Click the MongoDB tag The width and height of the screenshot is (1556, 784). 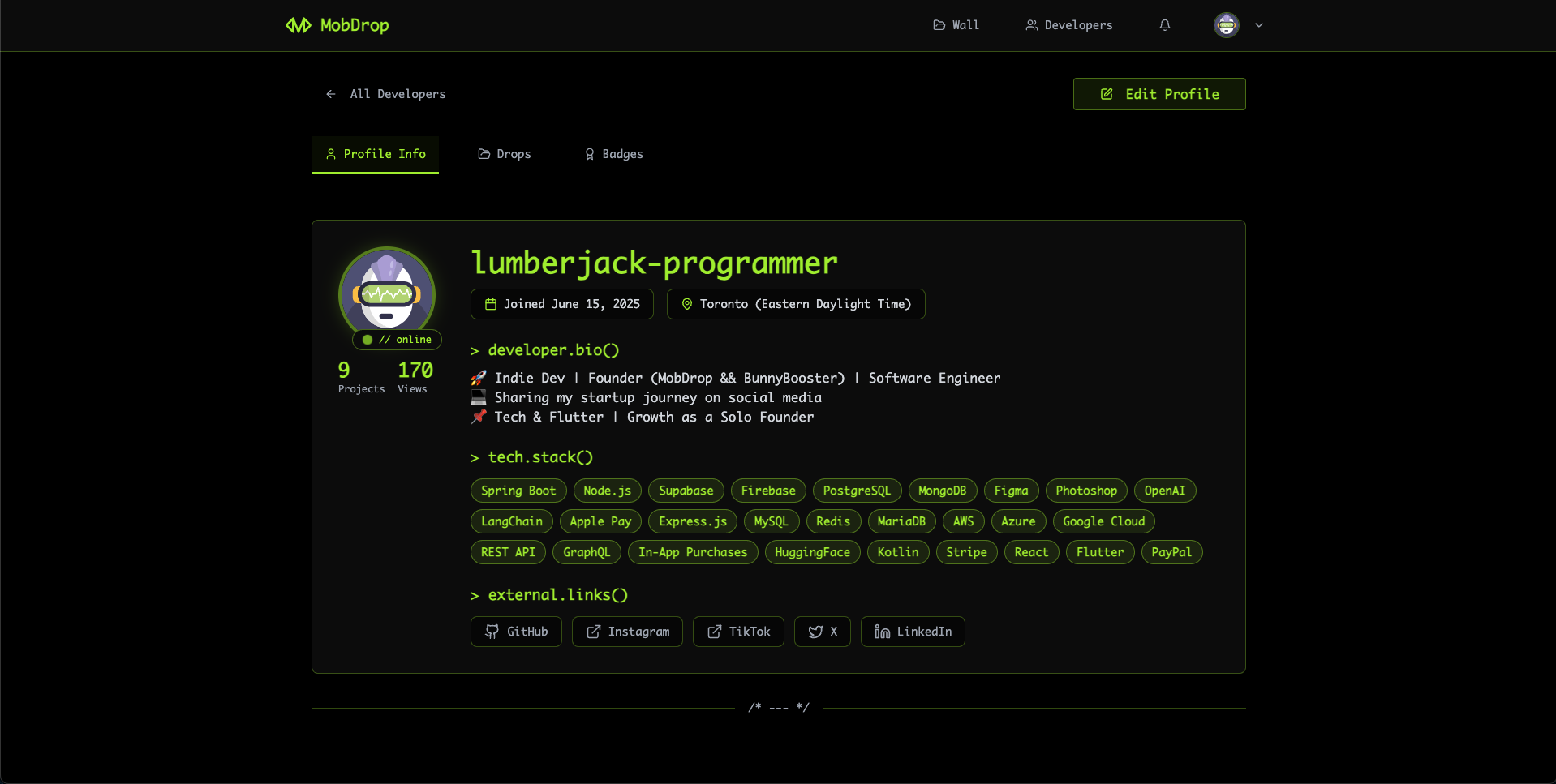pos(943,491)
